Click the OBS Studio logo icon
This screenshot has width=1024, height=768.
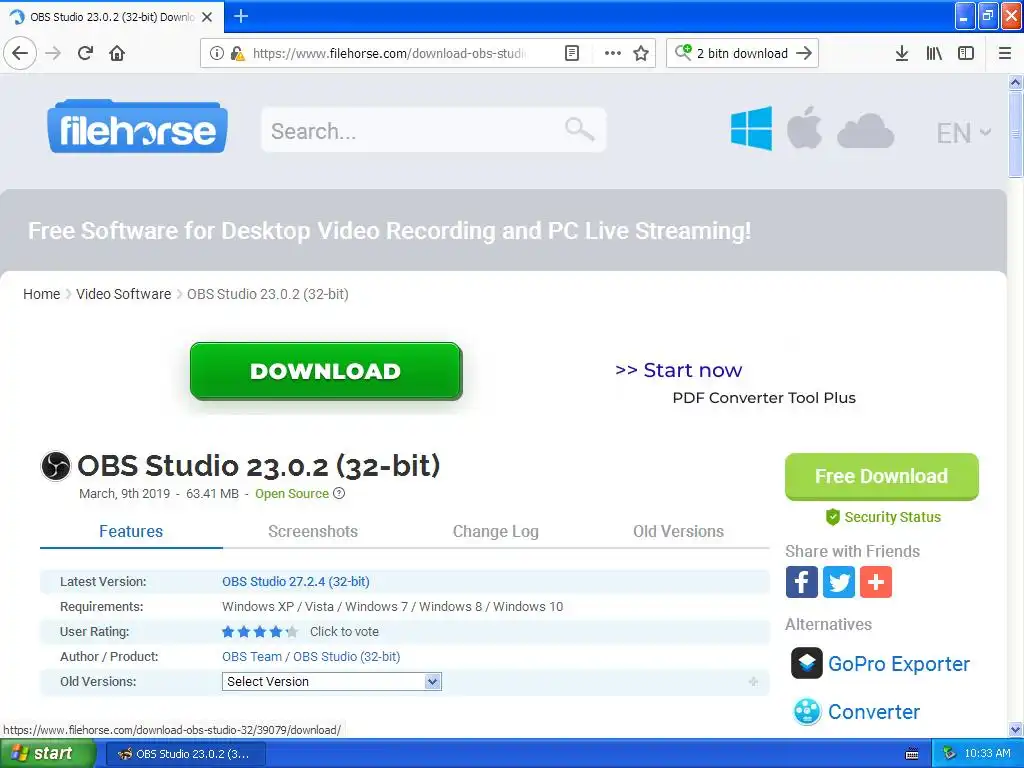point(56,466)
